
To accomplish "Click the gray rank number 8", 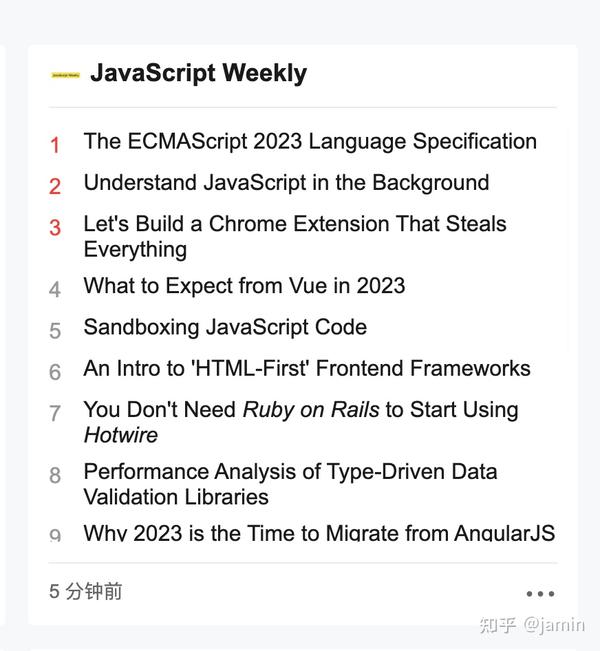I will (x=55, y=476).
